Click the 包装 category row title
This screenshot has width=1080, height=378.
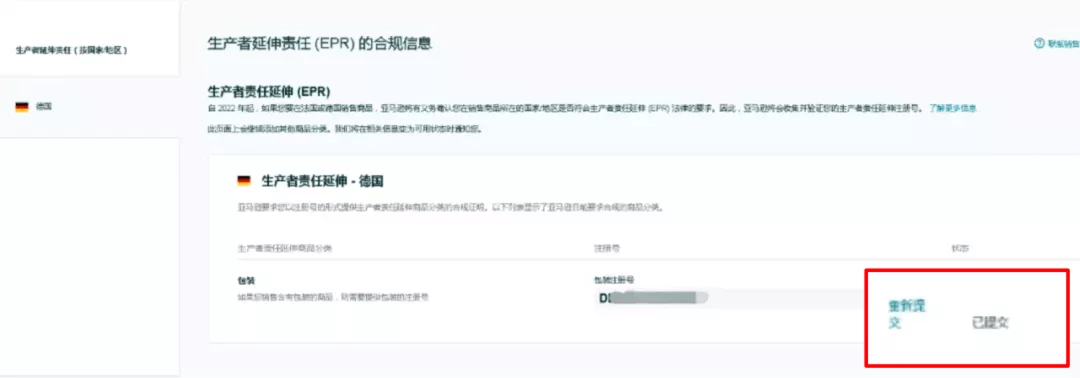[246, 280]
